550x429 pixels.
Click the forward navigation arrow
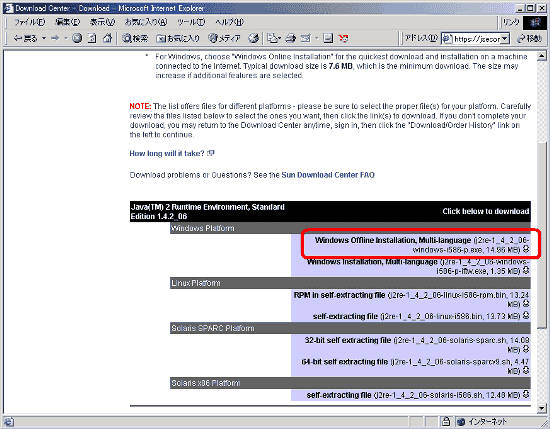point(55,38)
